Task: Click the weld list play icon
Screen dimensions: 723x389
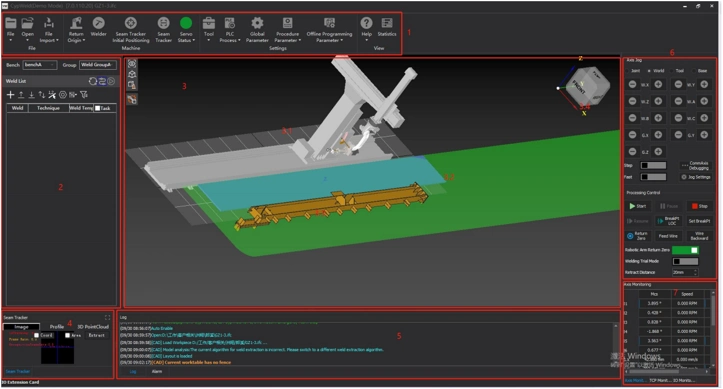Action: click(x=111, y=81)
